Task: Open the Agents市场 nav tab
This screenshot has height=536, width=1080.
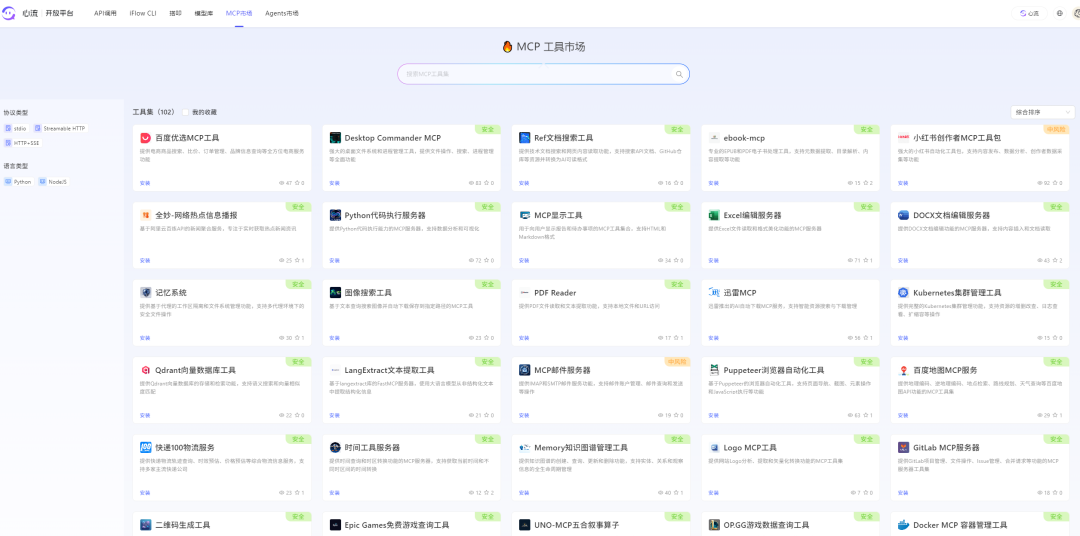Action: (282, 13)
